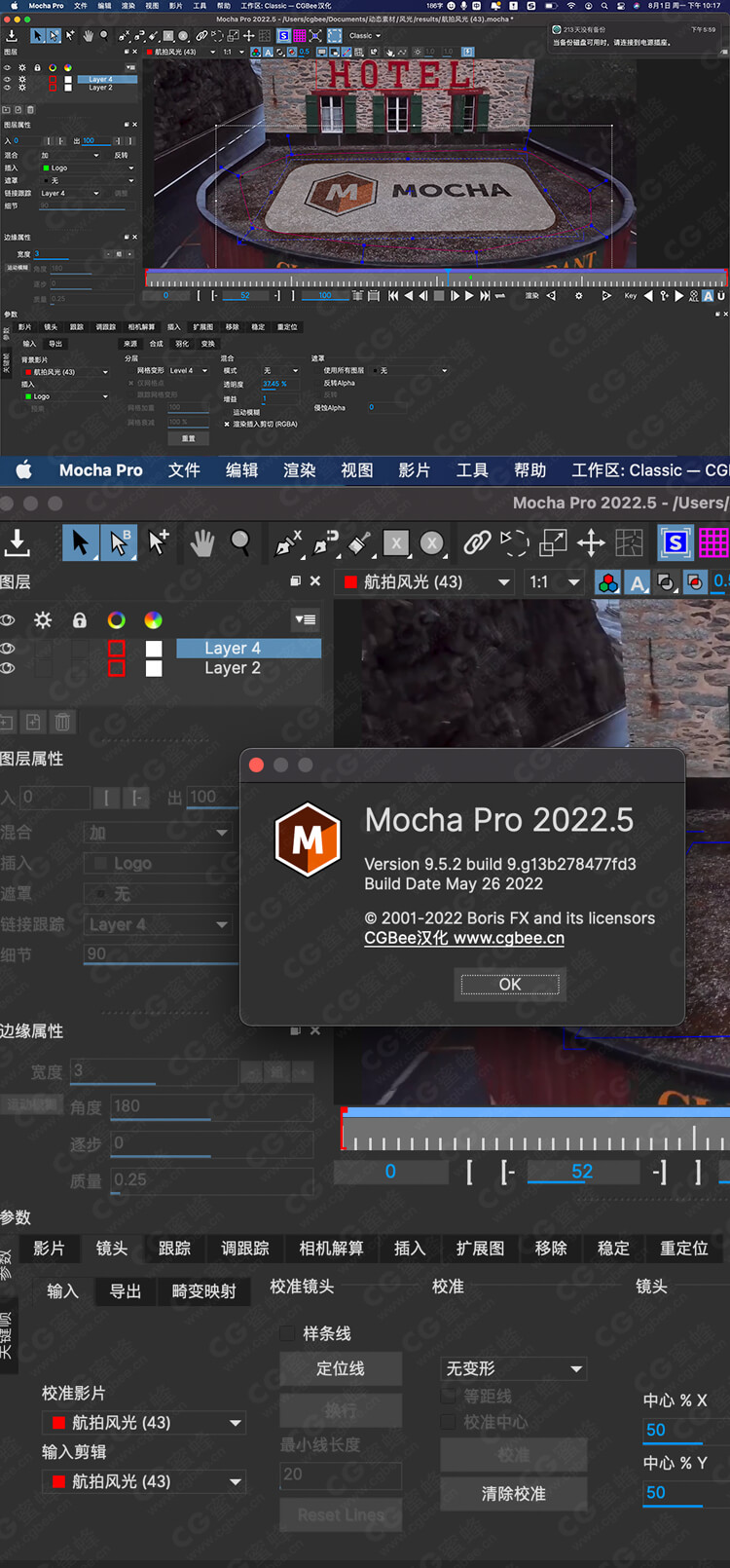Viewport: 730px width, 1568px height.
Task: Switch to the 跟踪 tab in enlarged parameters
Action: click(174, 1249)
